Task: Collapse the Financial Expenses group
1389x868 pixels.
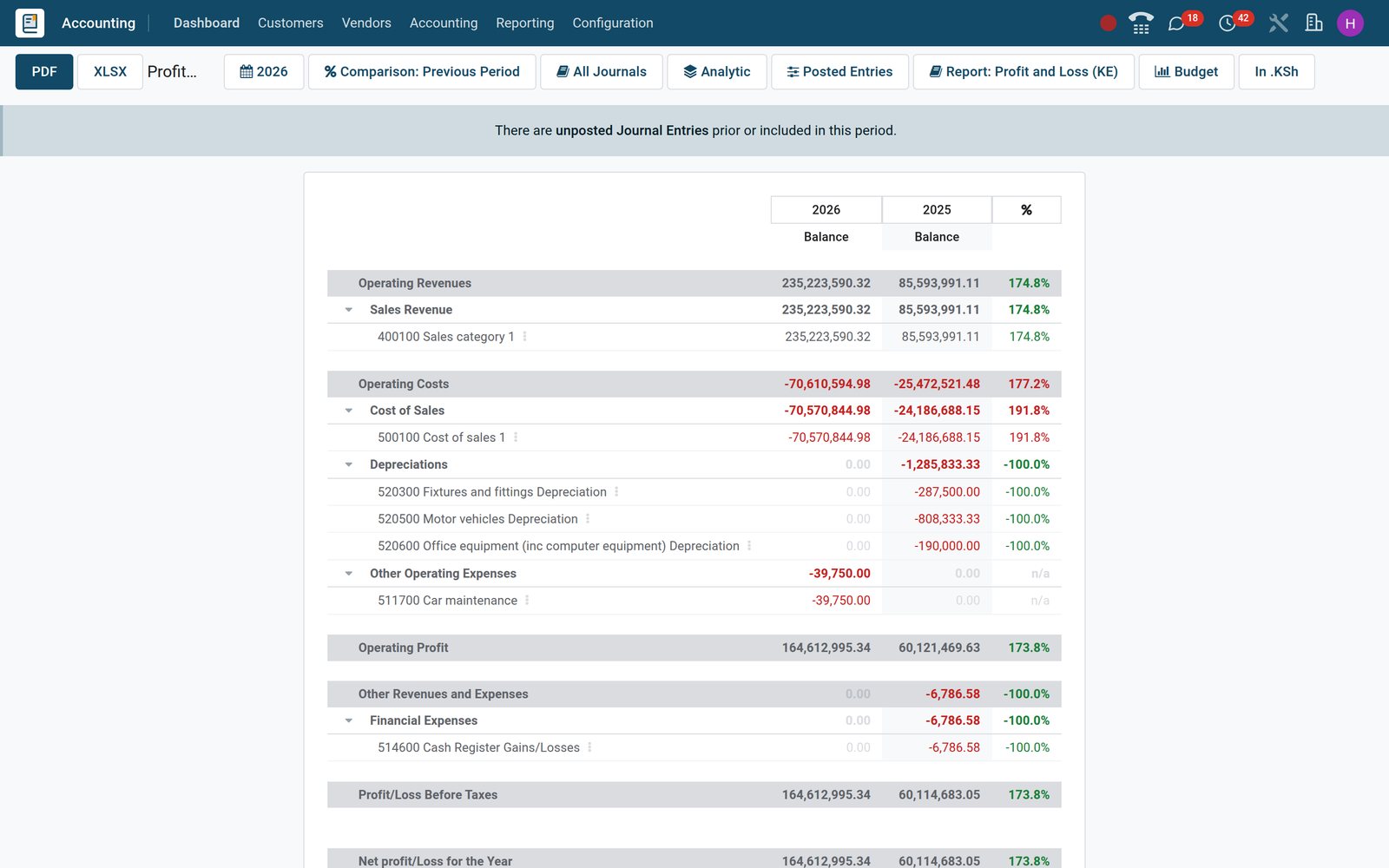Action: tap(349, 720)
